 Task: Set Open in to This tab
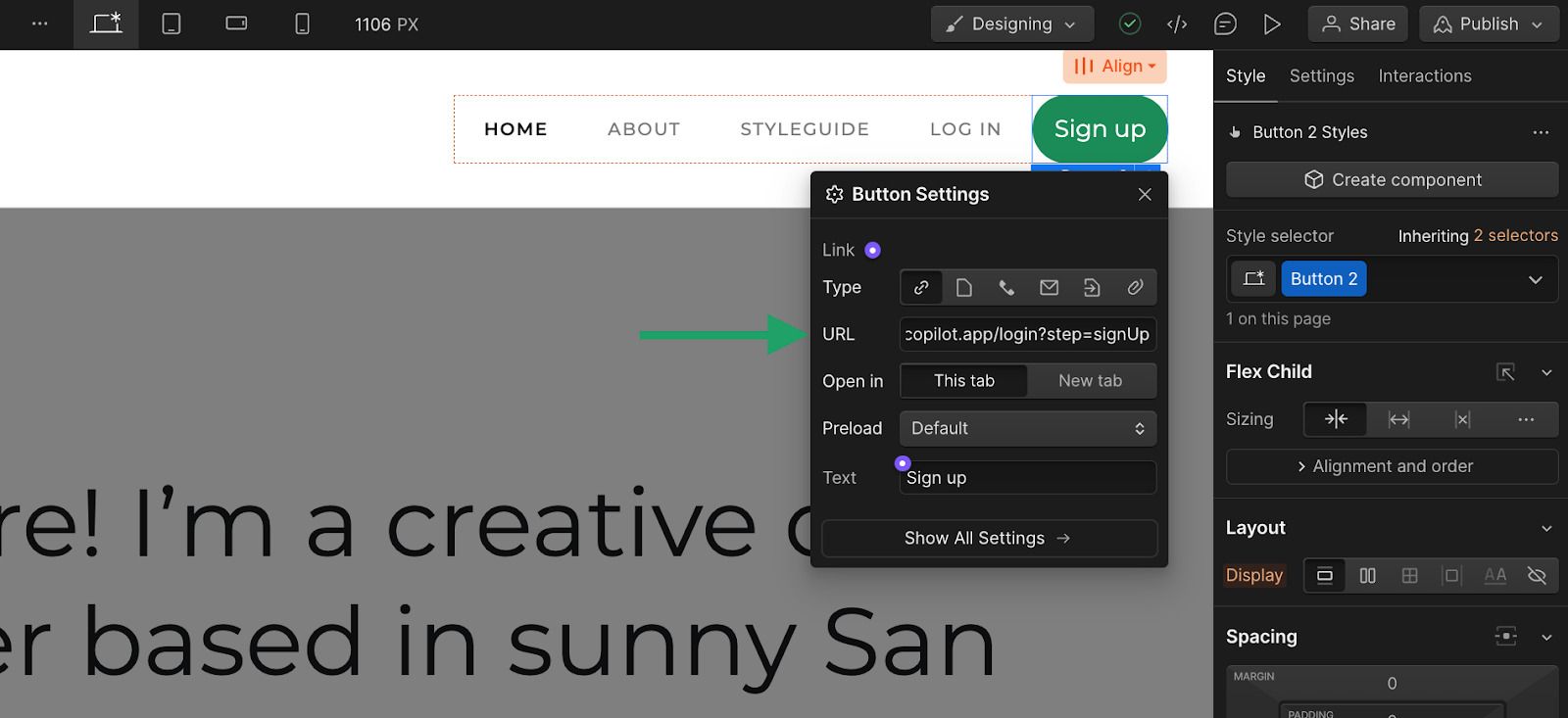point(963,381)
